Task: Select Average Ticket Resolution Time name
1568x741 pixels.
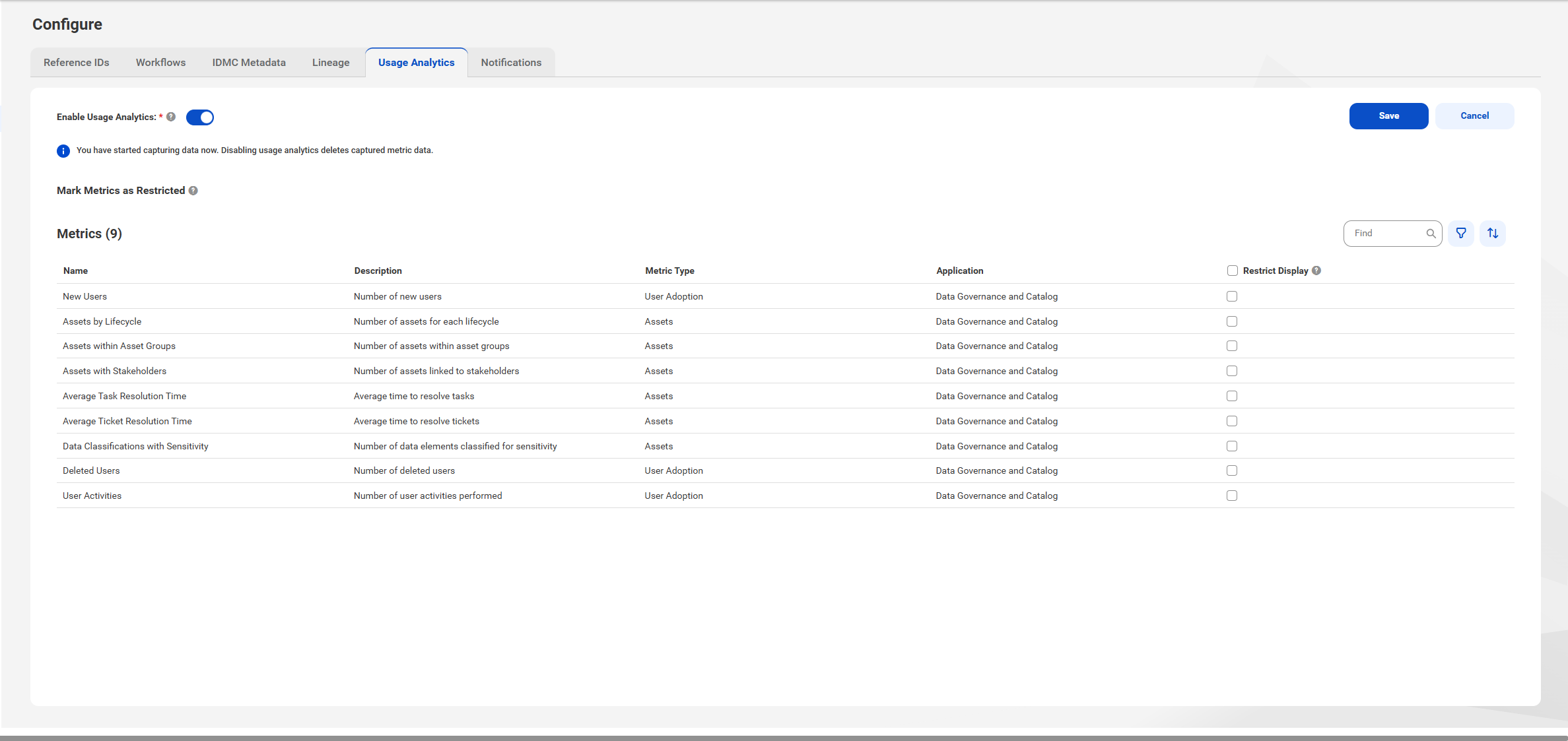Action: 127,422
